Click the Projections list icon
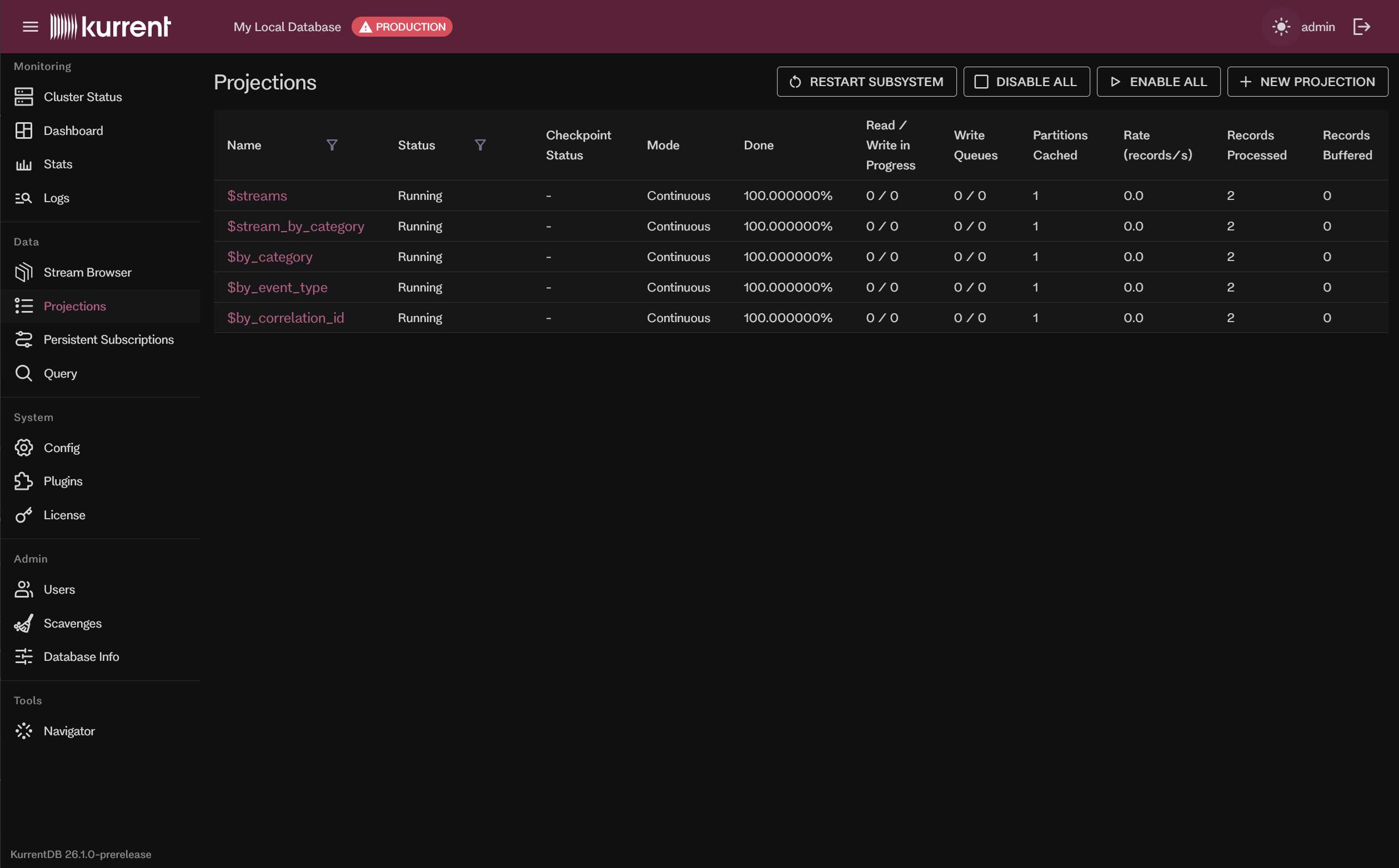Image resolution: width=1399 pixels, height=868 pixels. [x=23, y=306]
